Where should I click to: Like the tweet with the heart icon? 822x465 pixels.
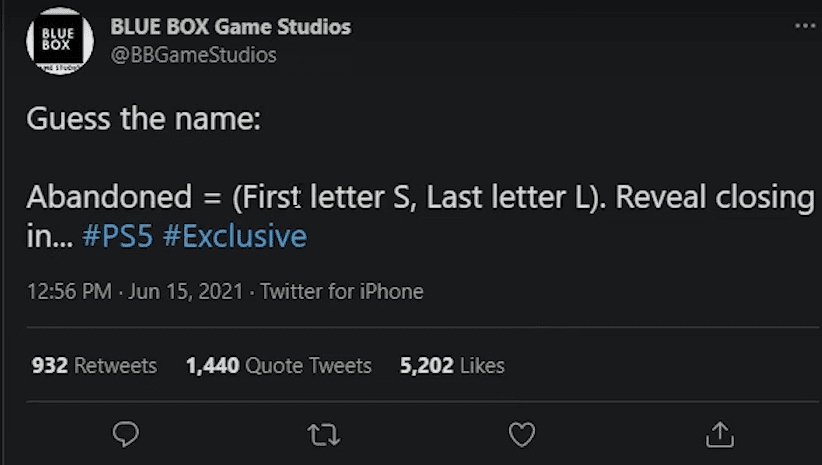pos(522,435)
